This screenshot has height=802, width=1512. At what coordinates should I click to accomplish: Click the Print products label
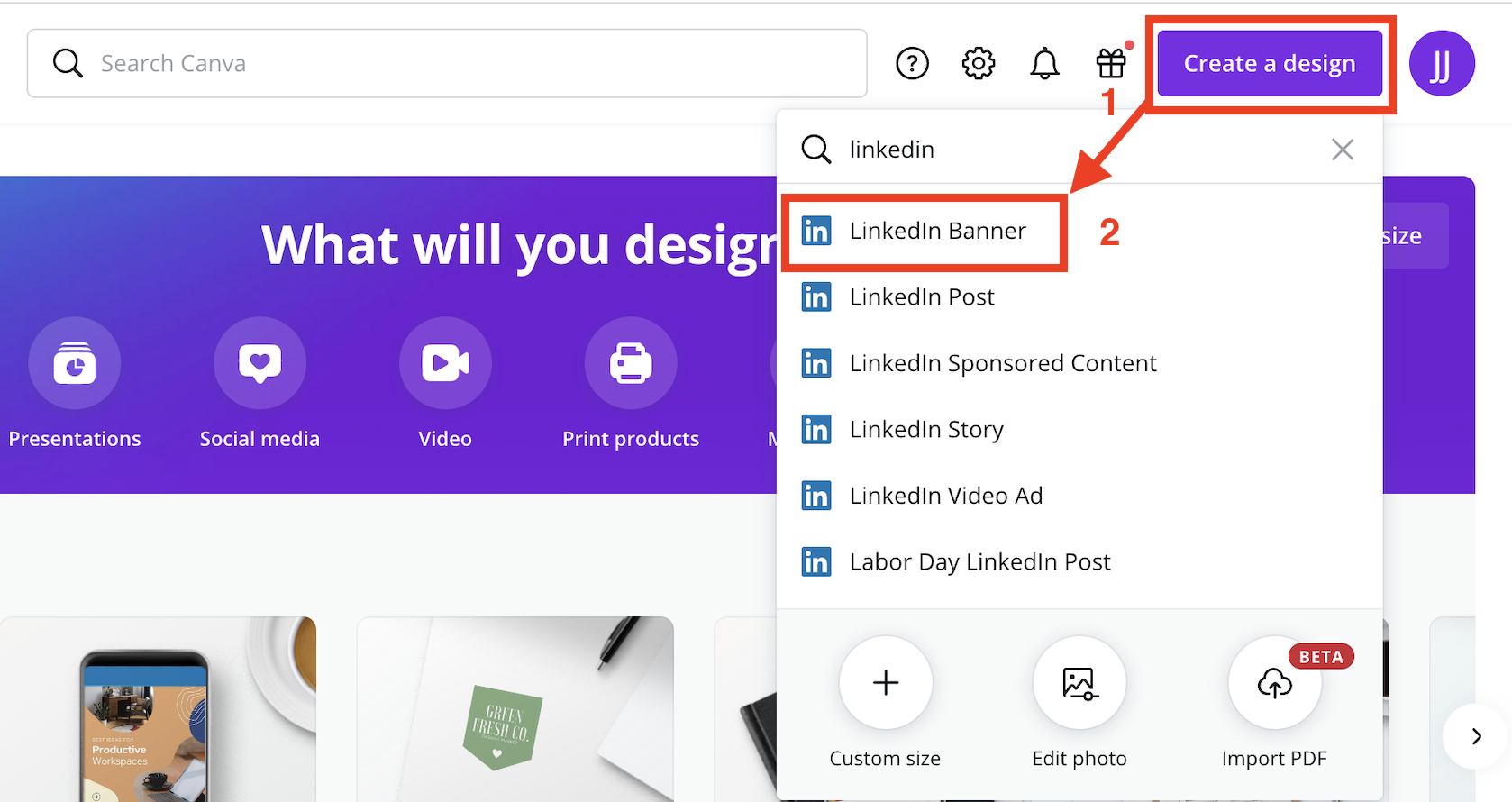tap(631, 439)
